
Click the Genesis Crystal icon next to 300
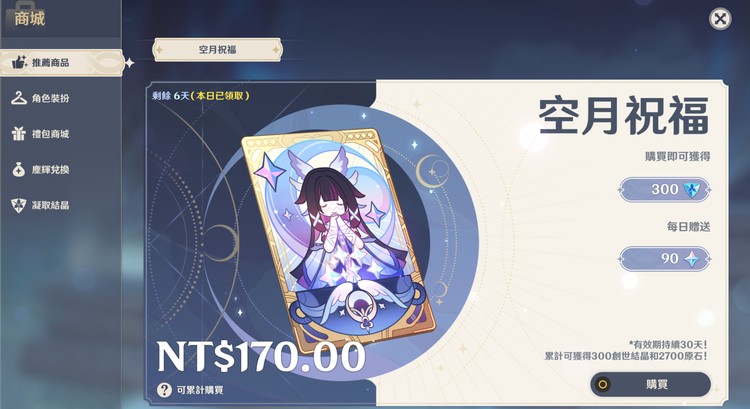pos(691,190)
